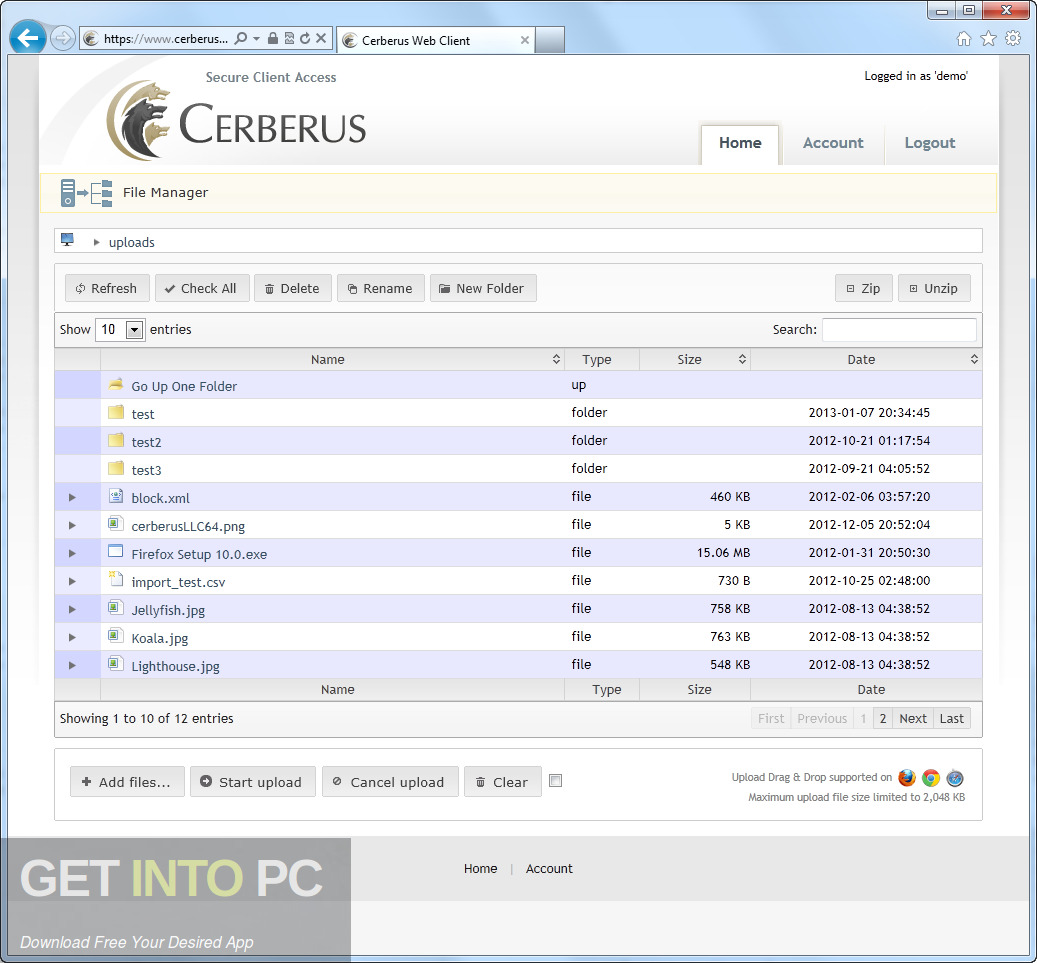Expand details for Jellyfish.jpg row
The width and height of the screenshot is (1037, 963).
click(x=72, y=609)
